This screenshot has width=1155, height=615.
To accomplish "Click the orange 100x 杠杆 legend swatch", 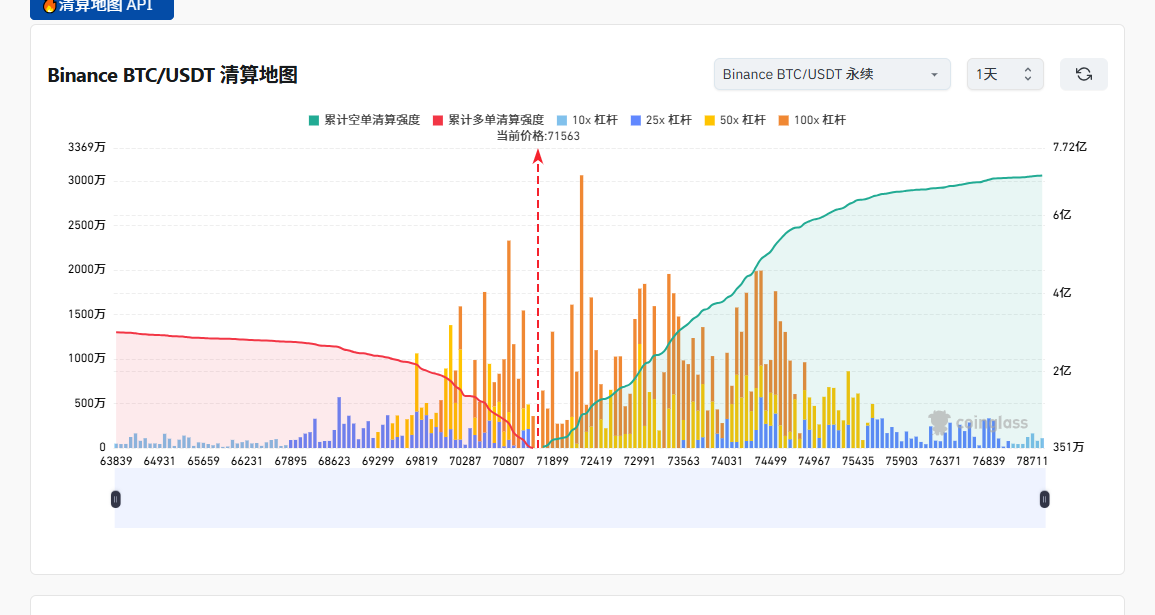I will 784,120.
